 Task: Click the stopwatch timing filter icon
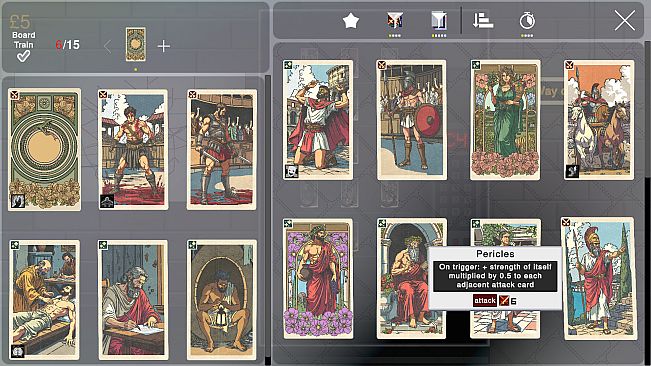click(527, 21)
